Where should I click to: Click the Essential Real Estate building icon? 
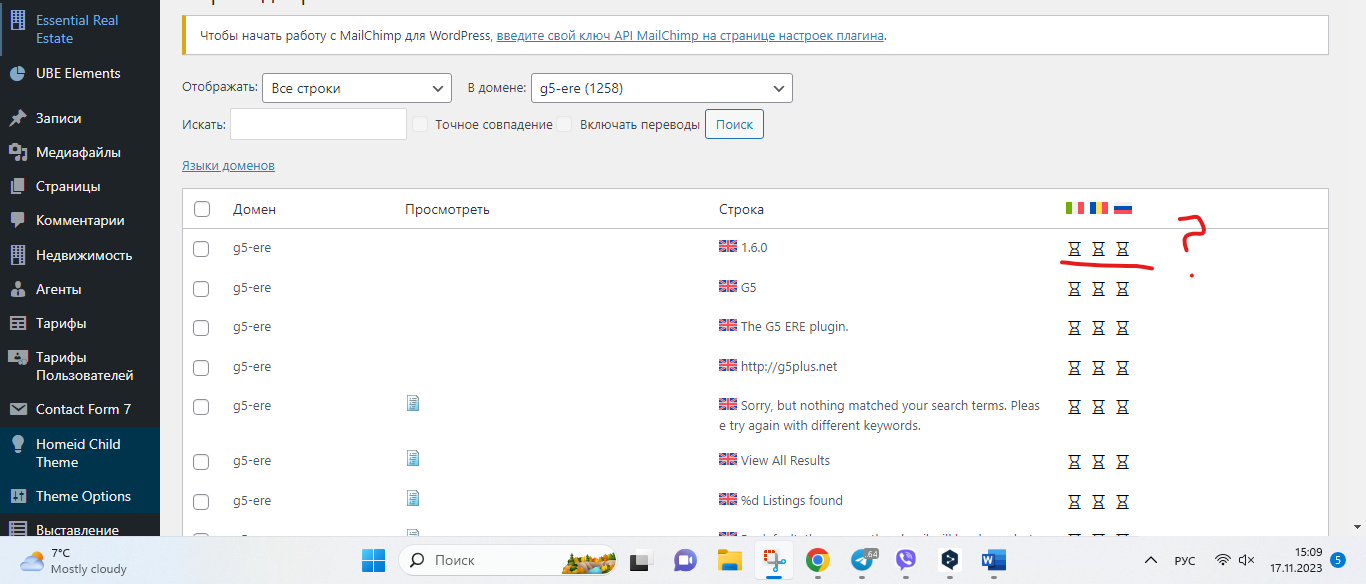click(x=17, y=20)
